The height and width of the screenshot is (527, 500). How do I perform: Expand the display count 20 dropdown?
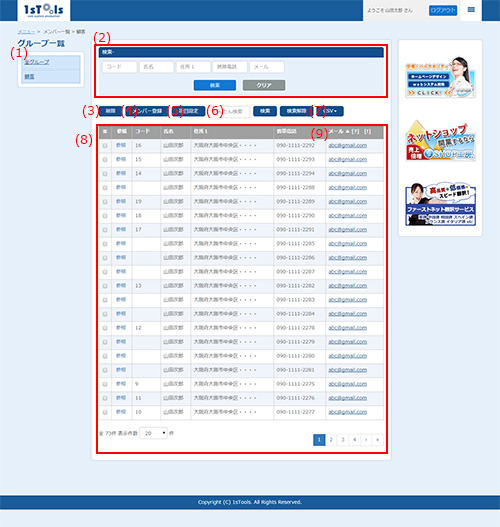[154, 433]
